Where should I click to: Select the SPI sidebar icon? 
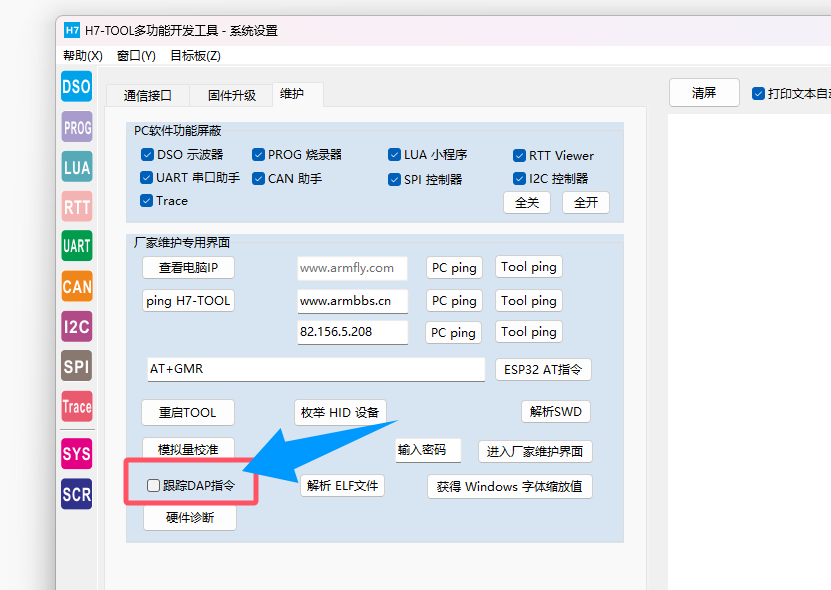coord(77,366)
